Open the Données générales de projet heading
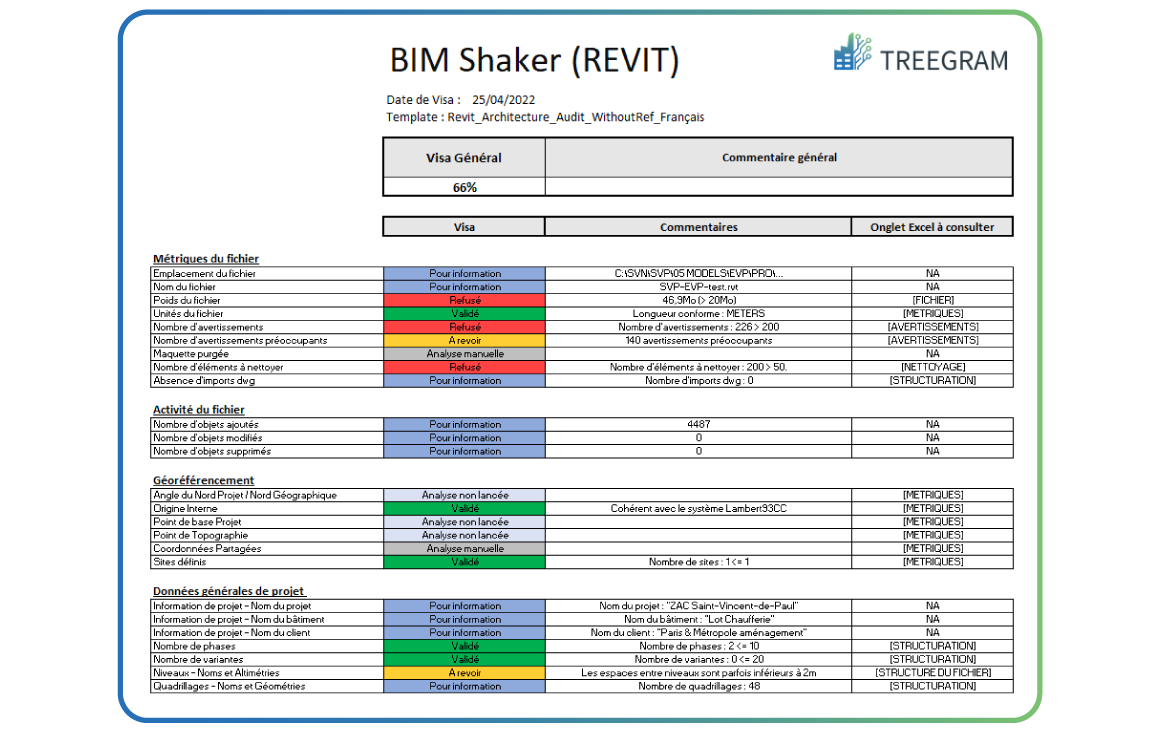This screenshot has height=731, width=1158. click(229, 591)
